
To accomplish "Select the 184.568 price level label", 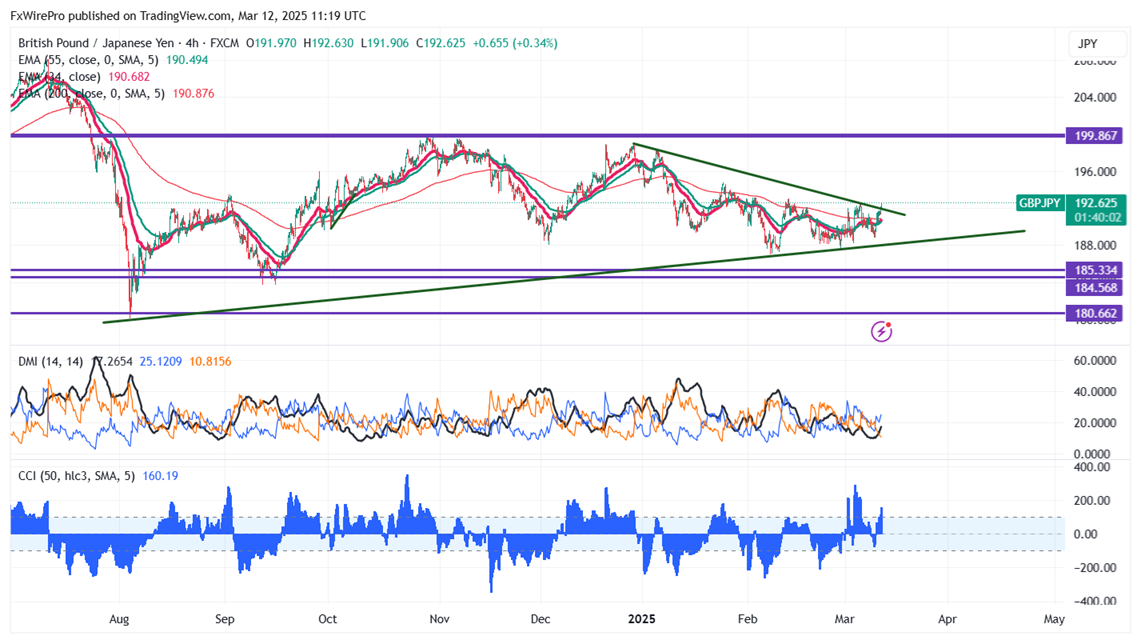I will click(x=1096, y=288).
